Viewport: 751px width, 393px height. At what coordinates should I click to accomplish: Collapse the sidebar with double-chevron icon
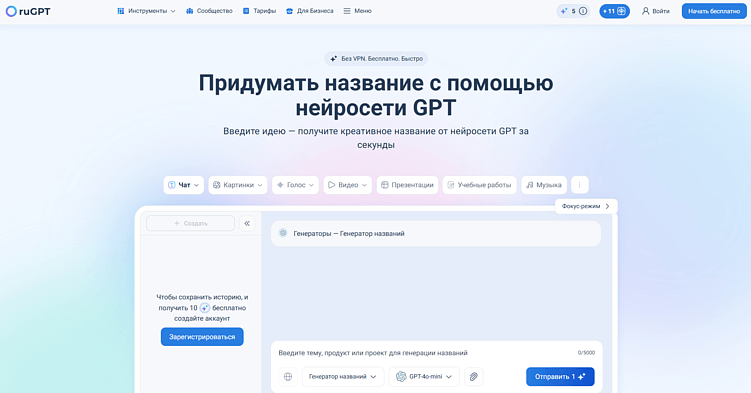(247, 224)
